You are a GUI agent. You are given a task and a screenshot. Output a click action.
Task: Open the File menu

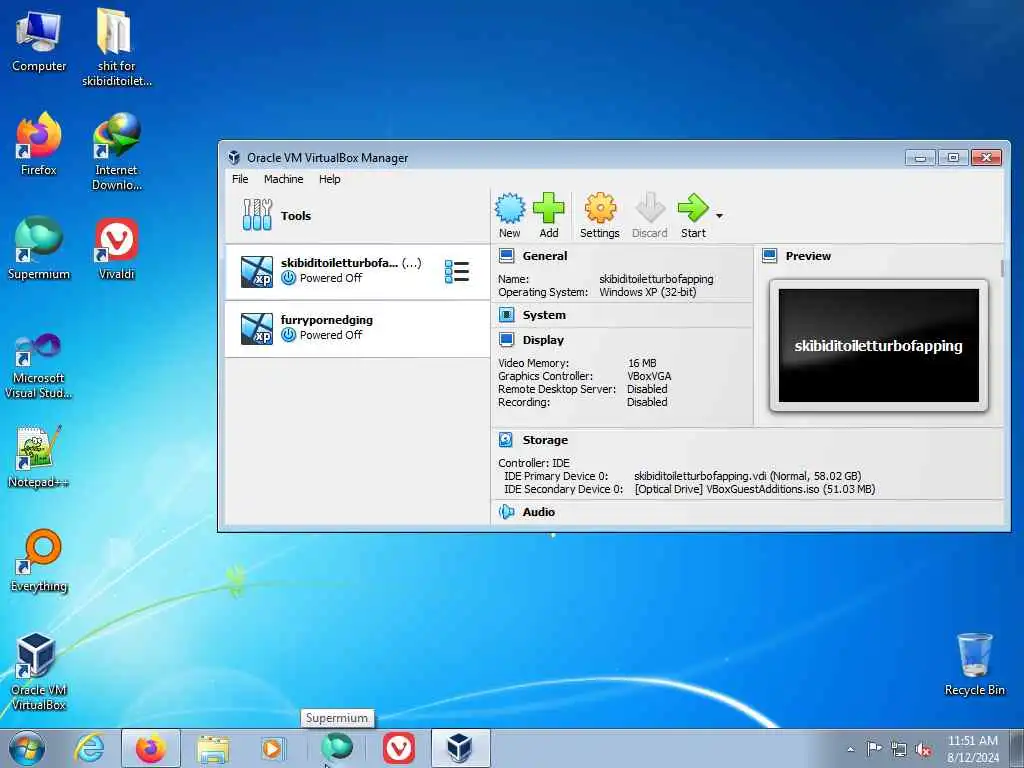coord(240,179)
